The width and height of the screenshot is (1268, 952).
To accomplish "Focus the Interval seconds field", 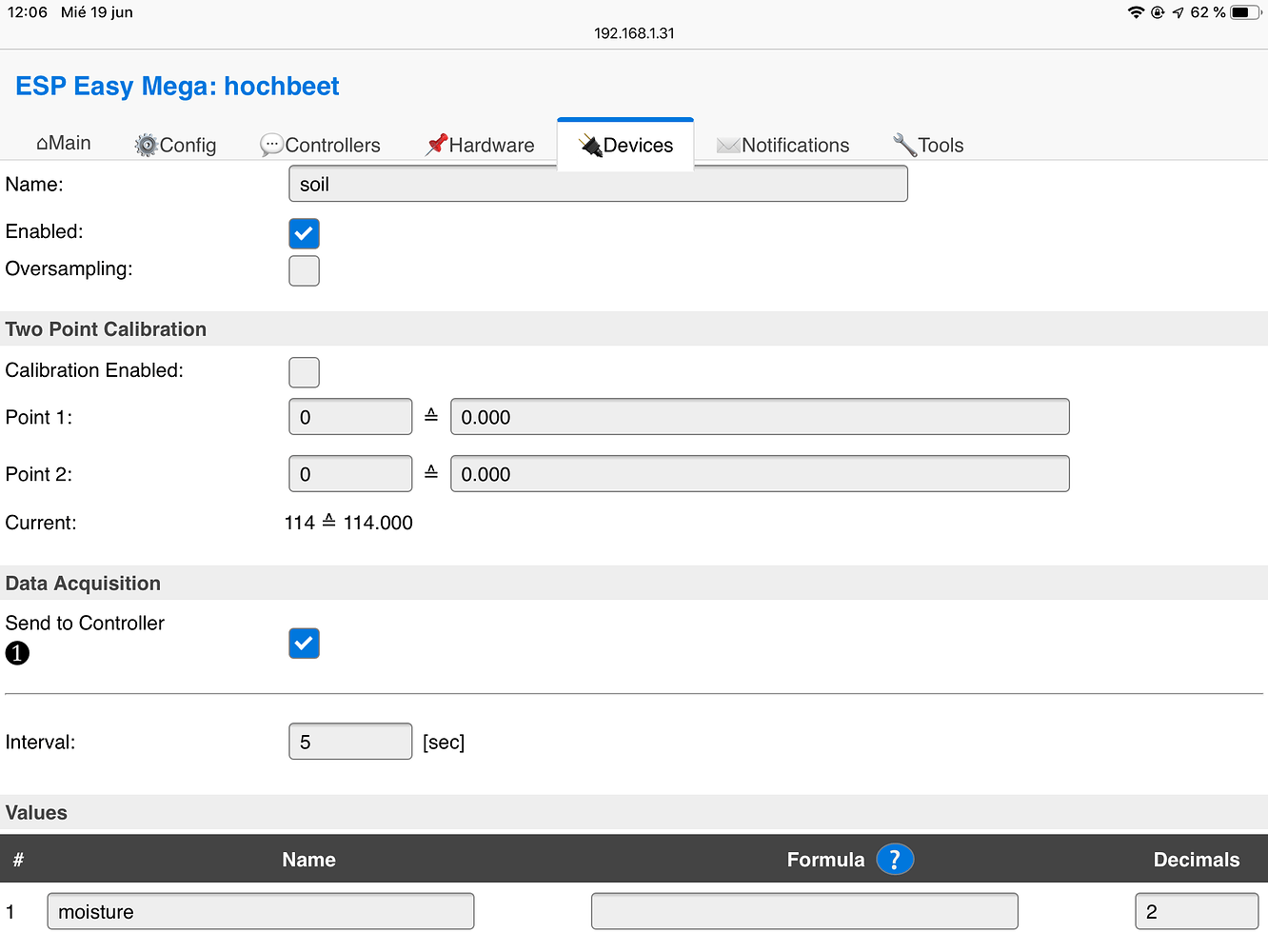I will click(x=350, y=742).
